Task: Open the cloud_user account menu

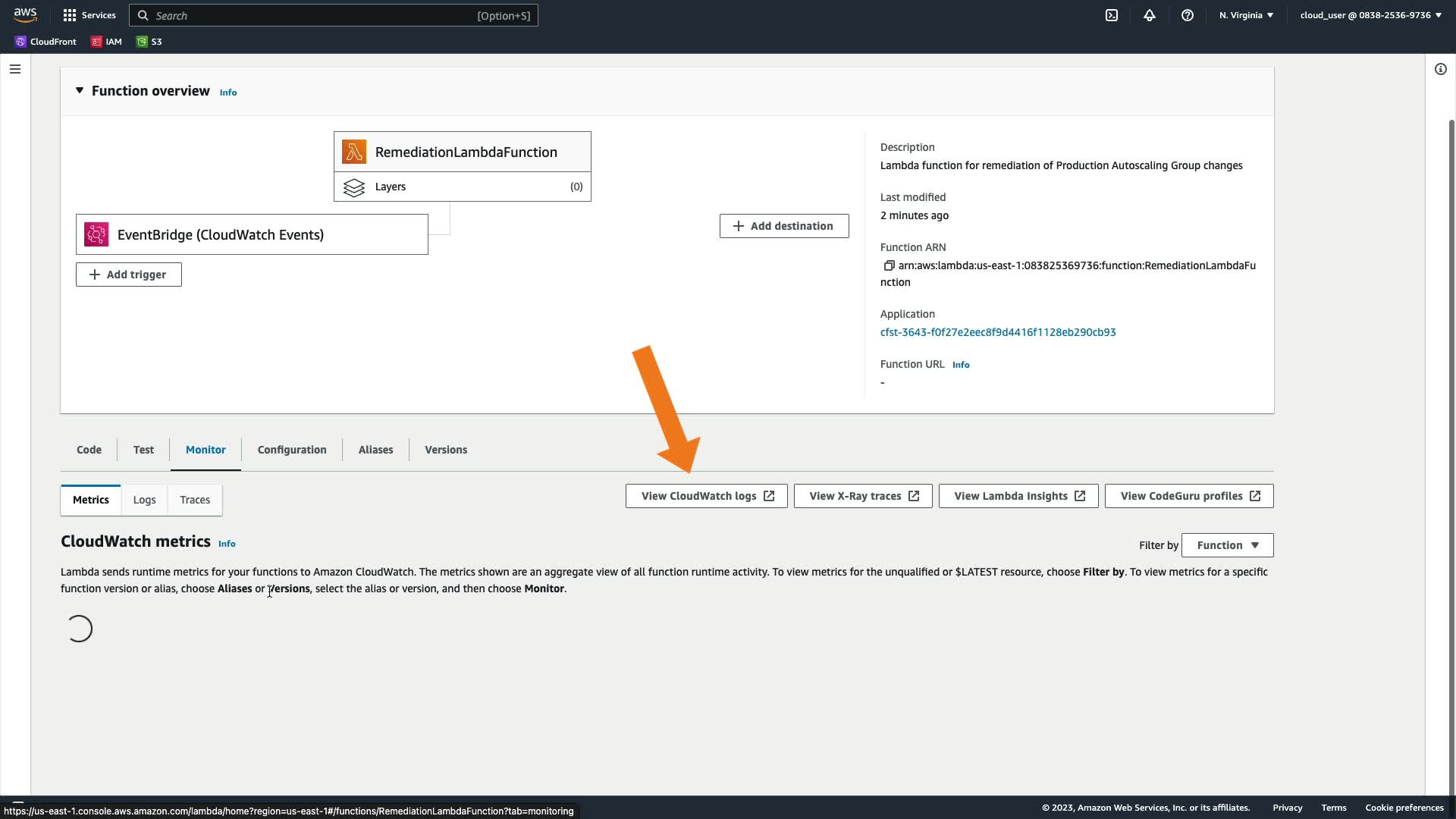Action: coord(1370,15)
